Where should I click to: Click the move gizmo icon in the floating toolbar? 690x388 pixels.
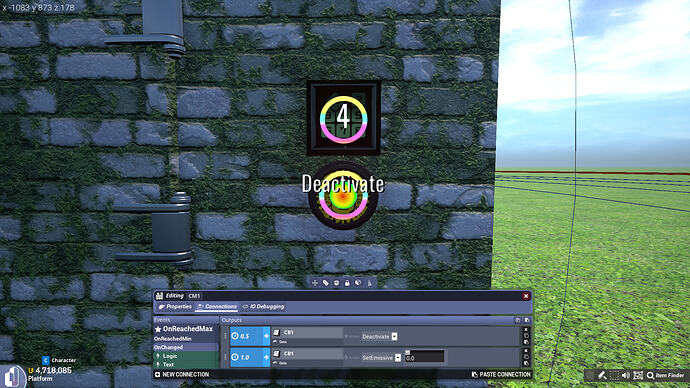(x=315, y=283)
